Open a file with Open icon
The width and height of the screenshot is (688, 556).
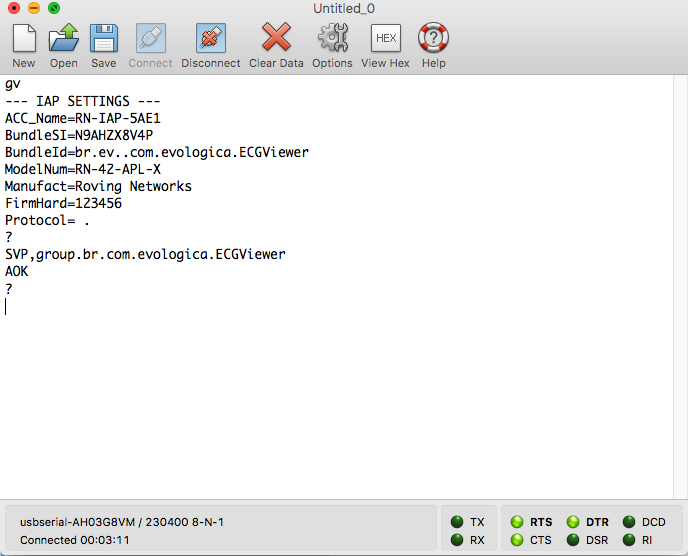point(64,39)
